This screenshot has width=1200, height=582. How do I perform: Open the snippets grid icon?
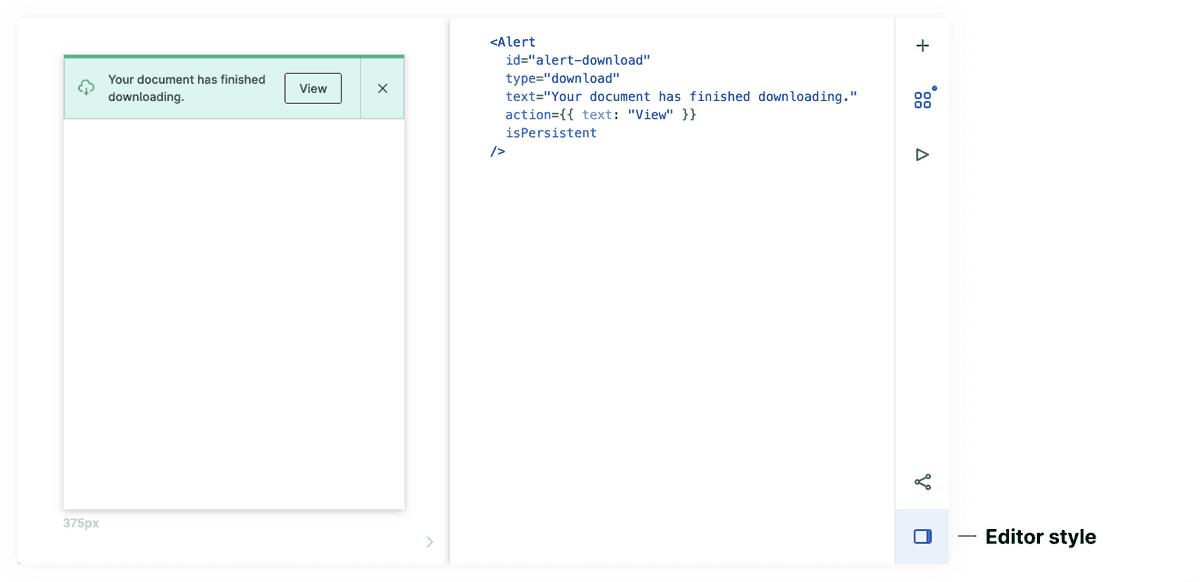tap(922, 100)
